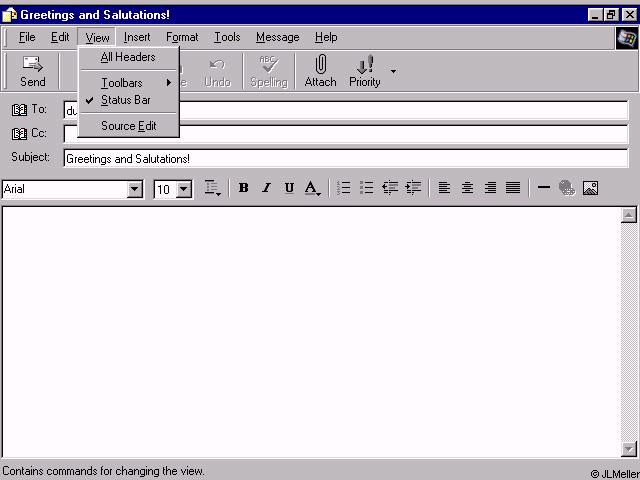Viewport: 640px width, 480px height.
Task: Click in the Cc: field
Action: point(346,134)
